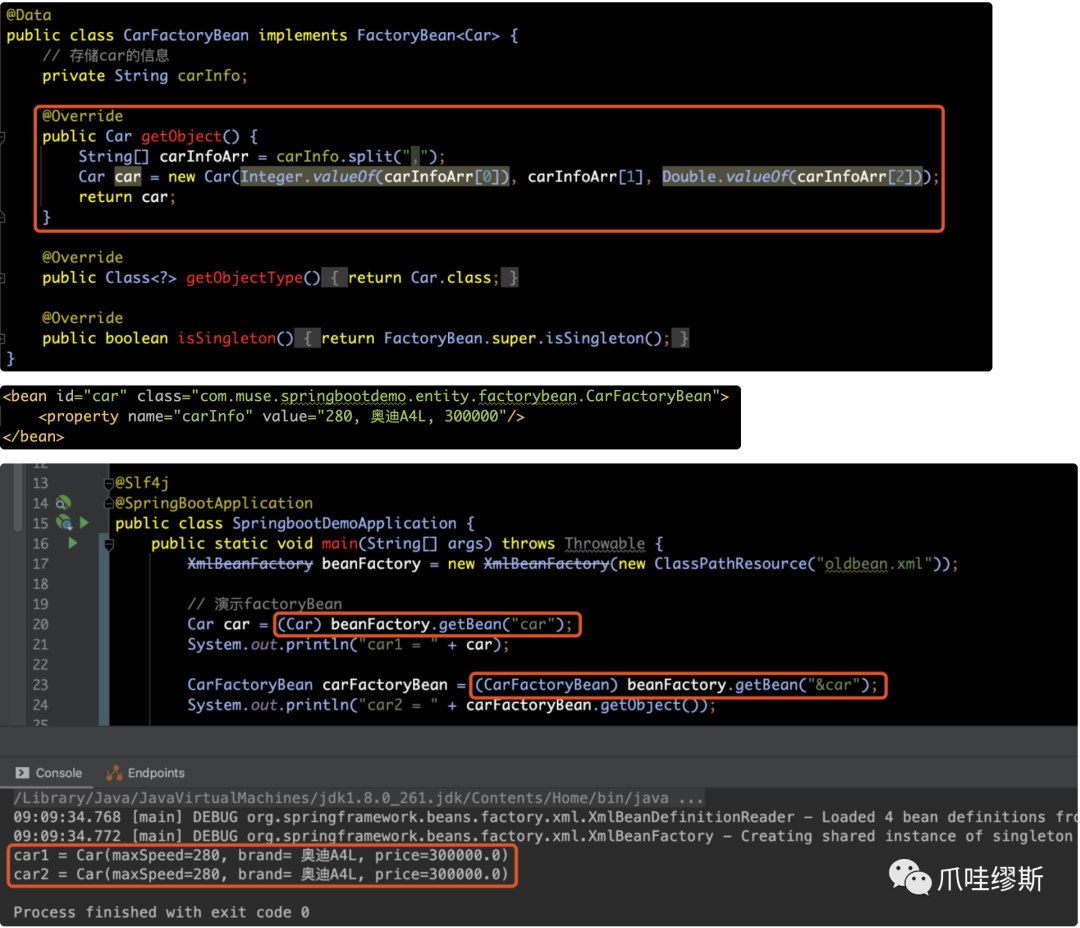Click the getObject method name
This screenshot has width=1080, height=928.
[x=181, y=136]
